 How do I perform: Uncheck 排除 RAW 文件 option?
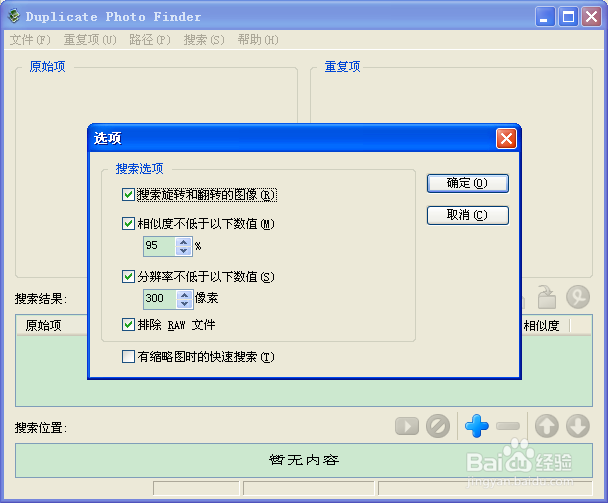click(128, 324)
